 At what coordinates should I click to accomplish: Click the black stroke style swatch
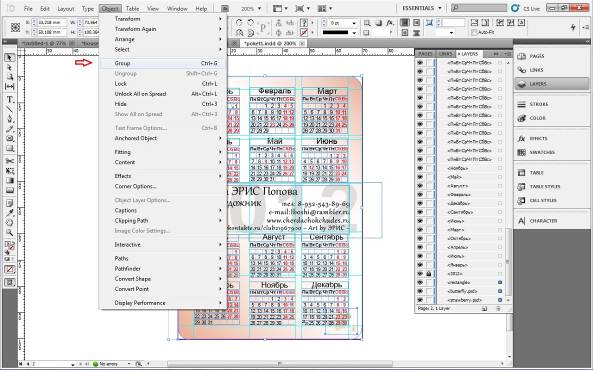point(335,33)
